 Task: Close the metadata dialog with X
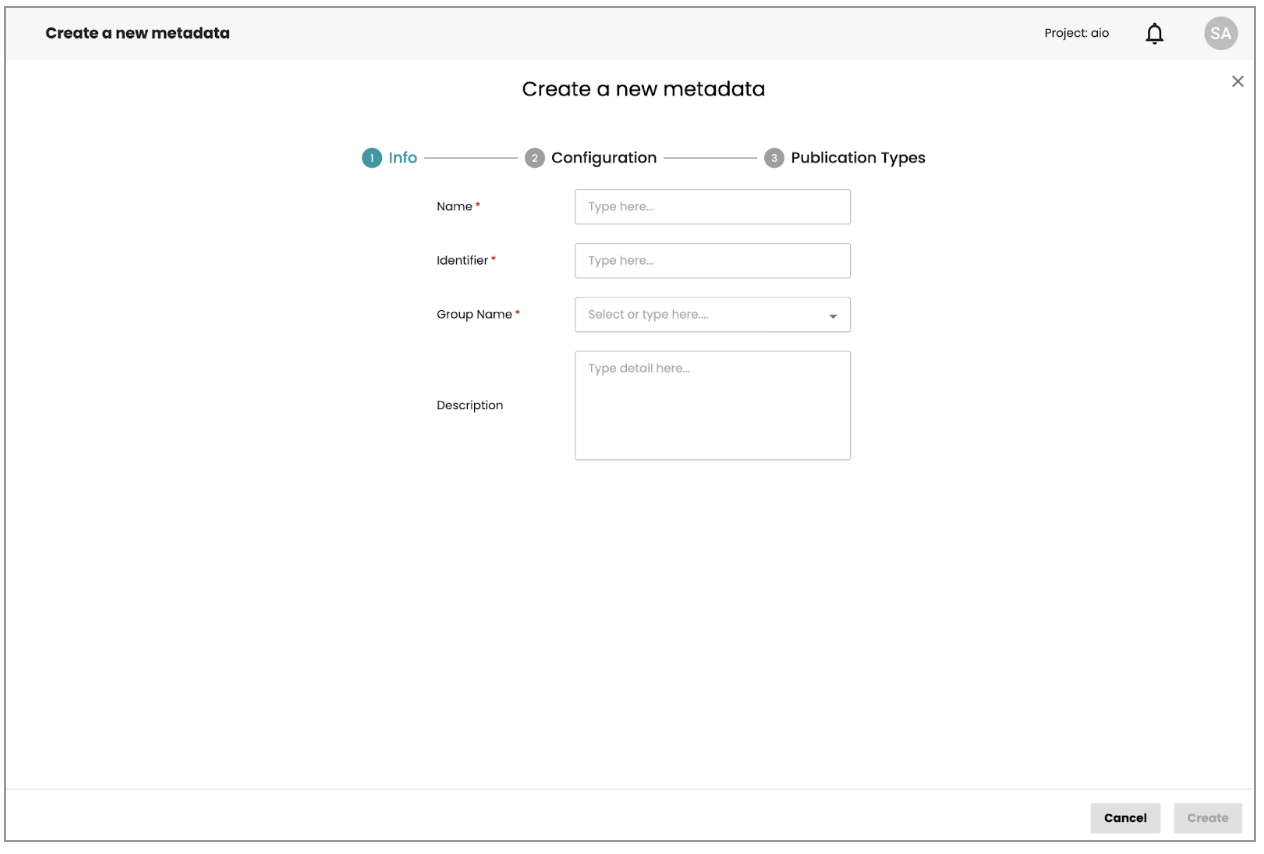pyautogui.click(x=1237, y=81)
